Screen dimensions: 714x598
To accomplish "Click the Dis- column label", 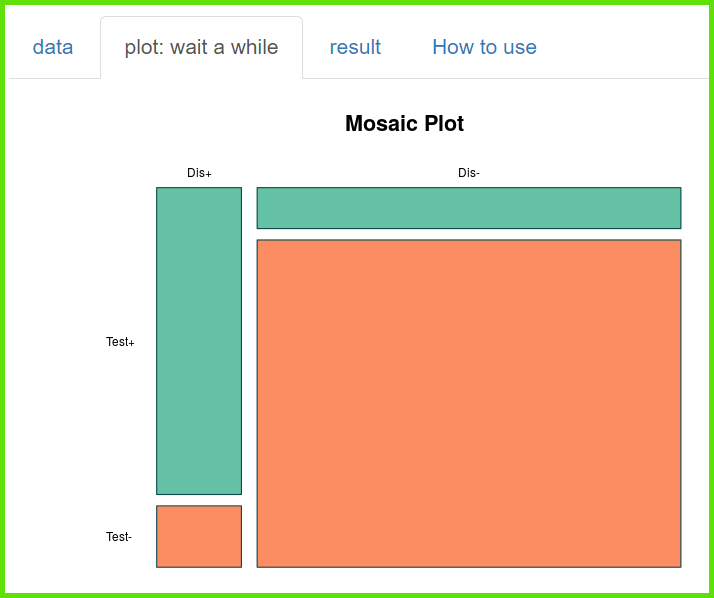I will point(469,173).
